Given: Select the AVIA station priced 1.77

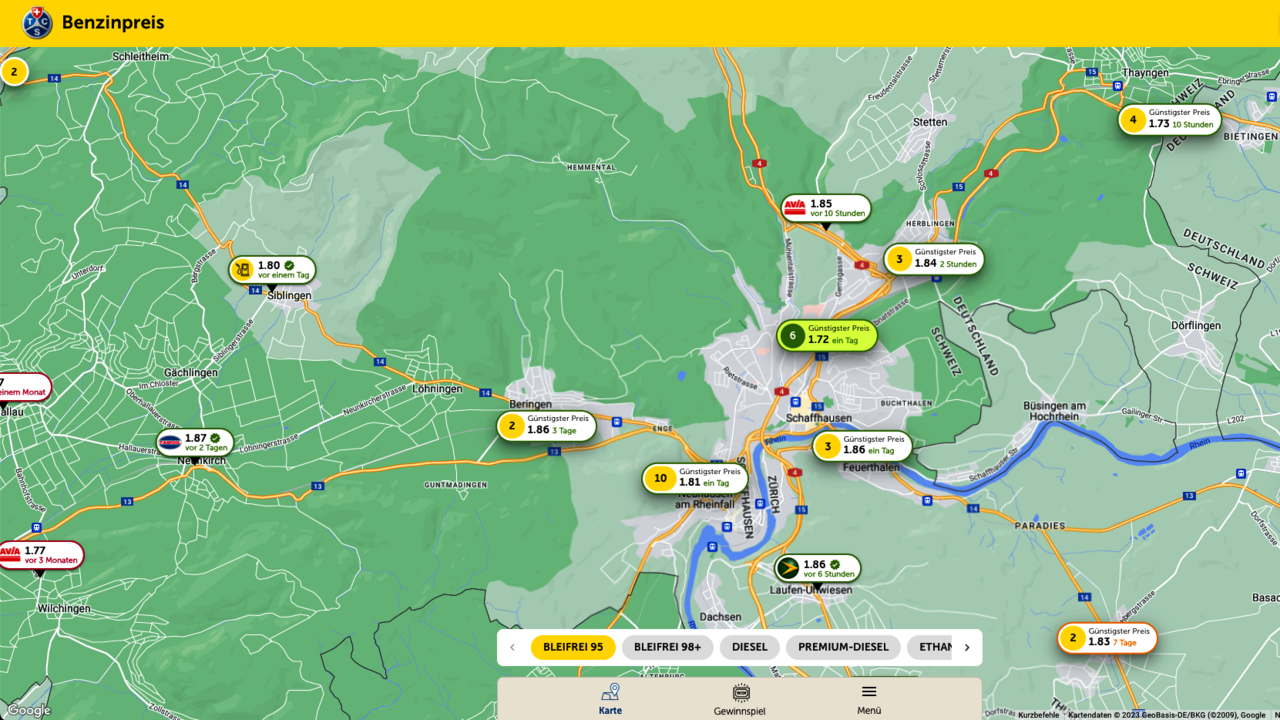Looking at the screenshot, I should point(38,555).
